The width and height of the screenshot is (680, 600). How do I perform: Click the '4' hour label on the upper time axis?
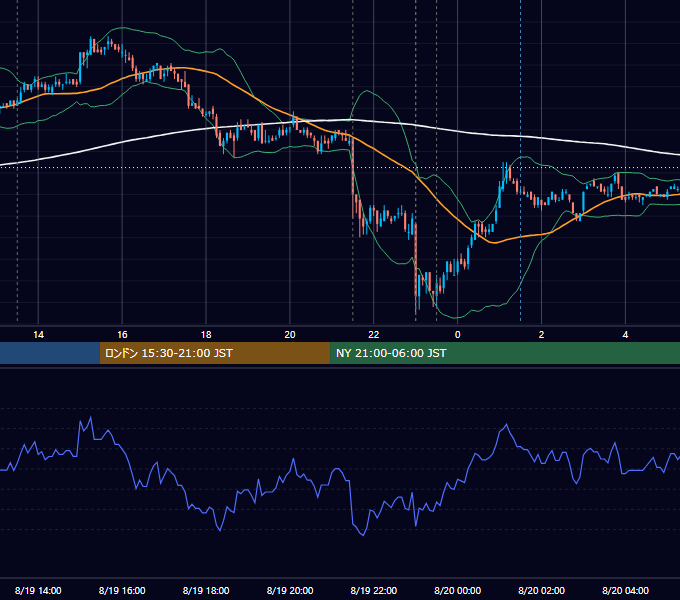pos(625,335)
